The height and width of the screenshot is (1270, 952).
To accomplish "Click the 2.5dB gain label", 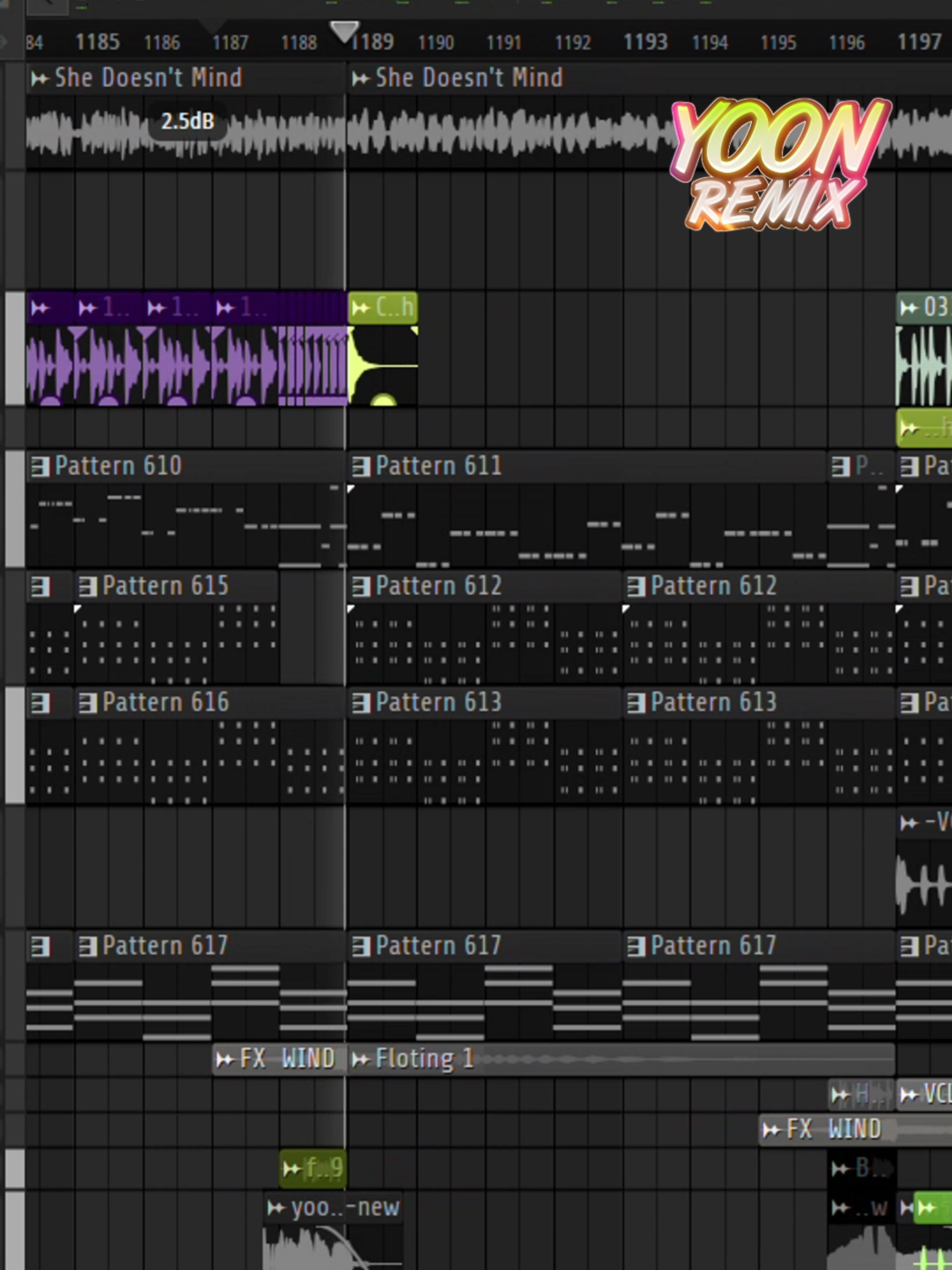I will click(x=187, y=121).
